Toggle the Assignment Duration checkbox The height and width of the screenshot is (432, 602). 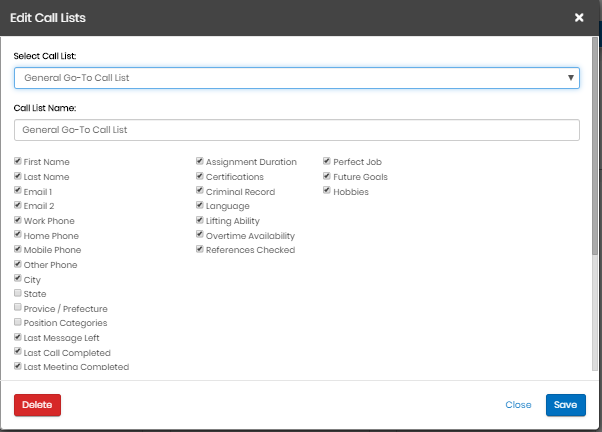[x=200, y=161]
